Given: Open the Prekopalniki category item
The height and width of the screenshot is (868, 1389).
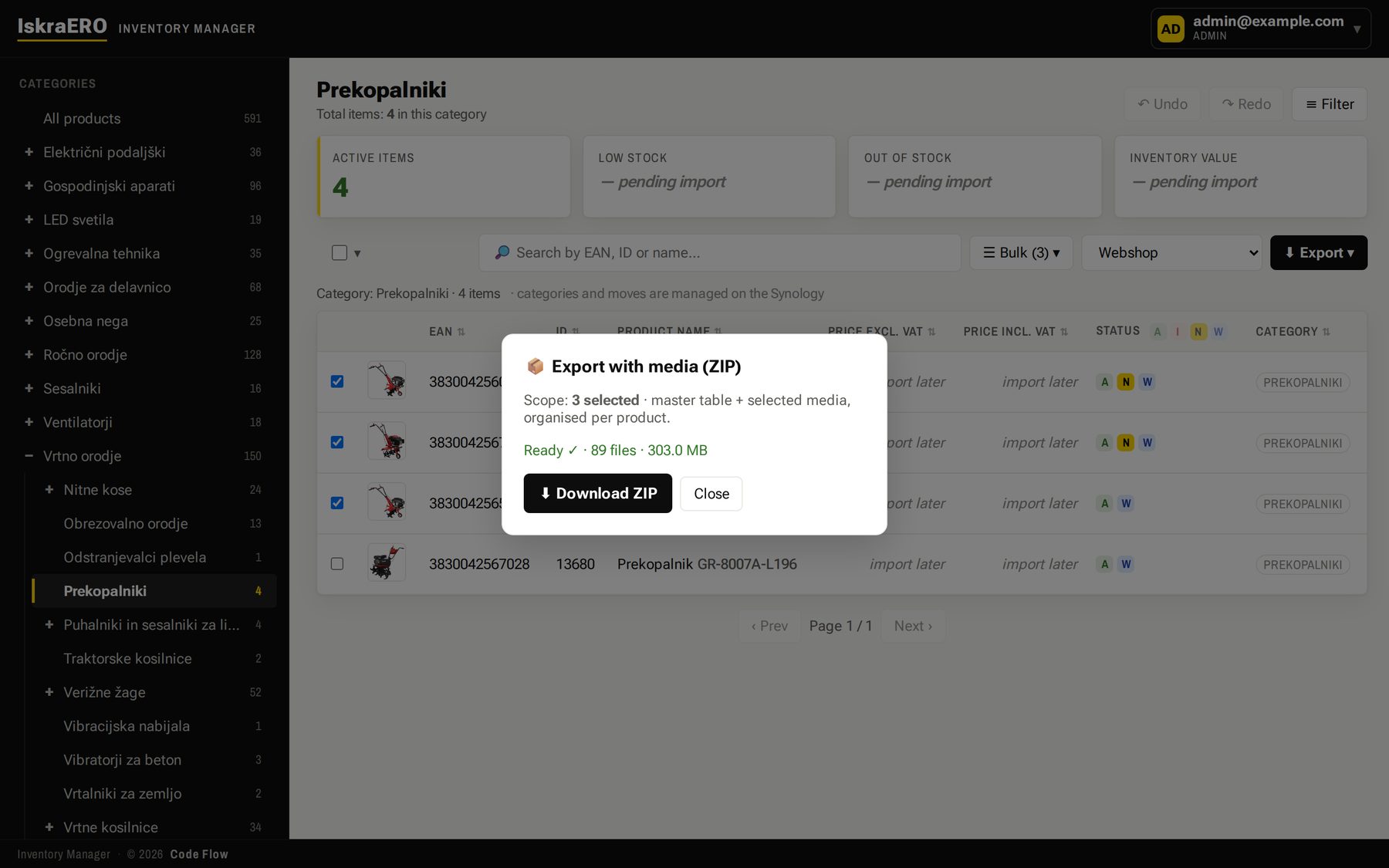Looking at the screenshot, I should point(154,591).
